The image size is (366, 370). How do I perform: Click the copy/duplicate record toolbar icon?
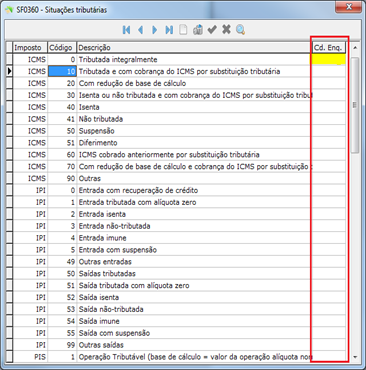[x=198, y=30]
